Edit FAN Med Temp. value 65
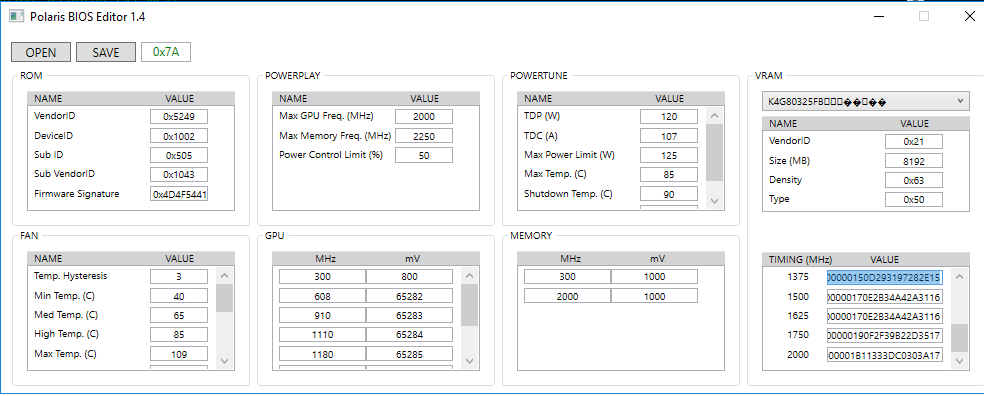The height and width of the screenshot is (396, 986). 179,316
